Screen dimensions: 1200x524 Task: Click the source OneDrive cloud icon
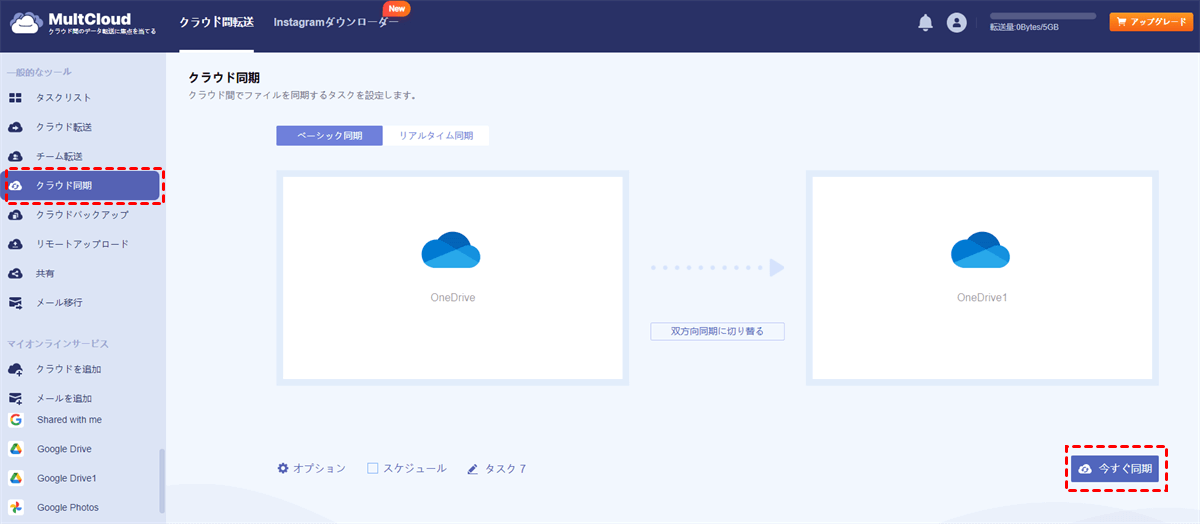tap(451, 250)
